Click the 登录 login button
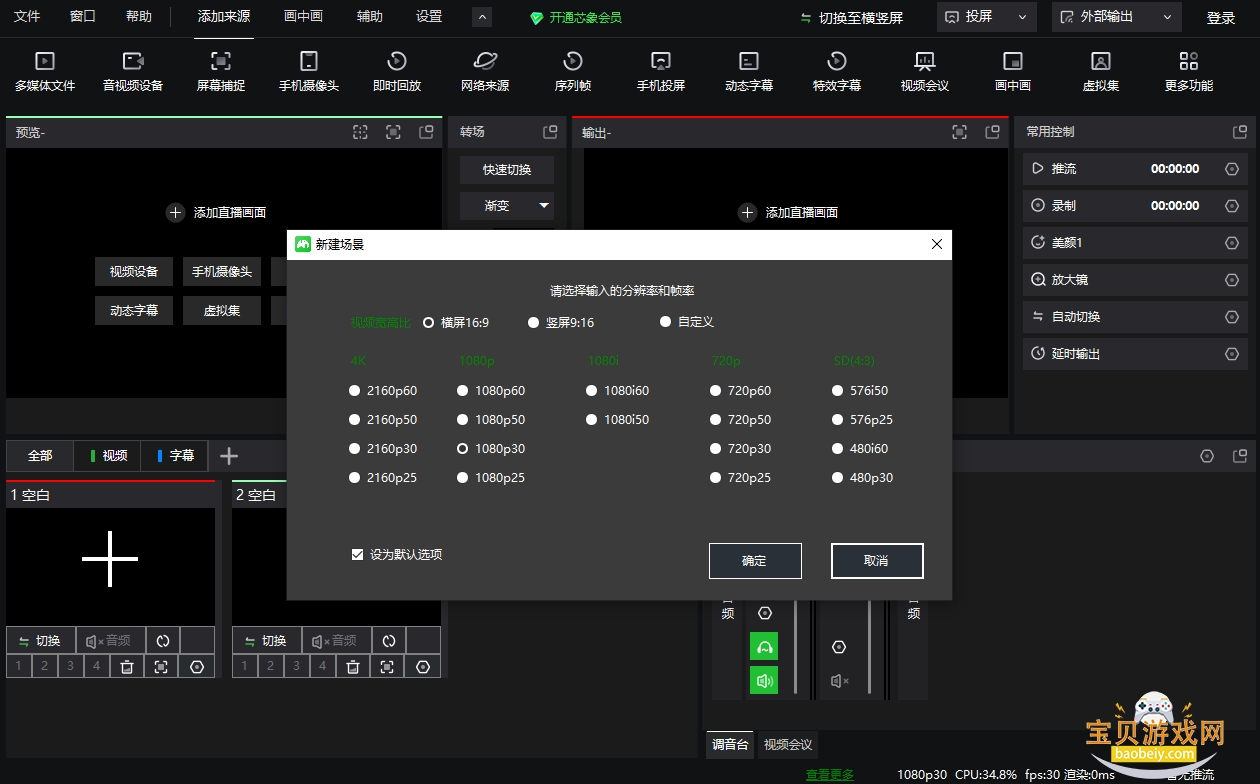 pyautogui.click(x=1221, y=18)
